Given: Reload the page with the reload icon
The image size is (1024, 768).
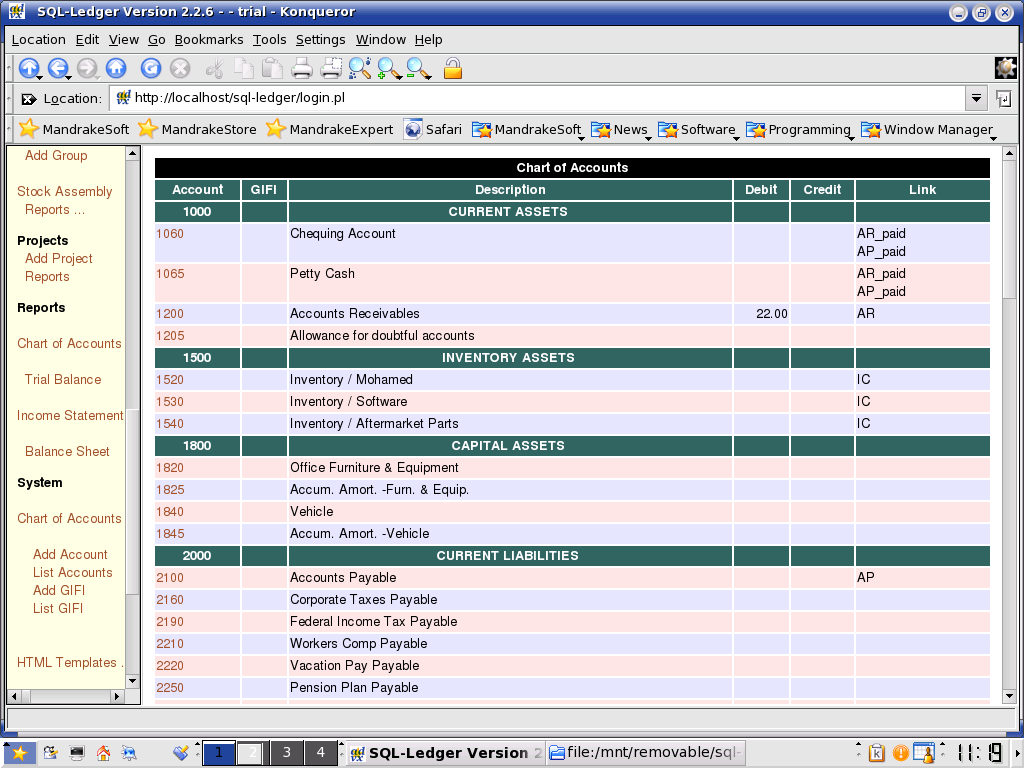Looking at the screenshot, I should [150, 69].
